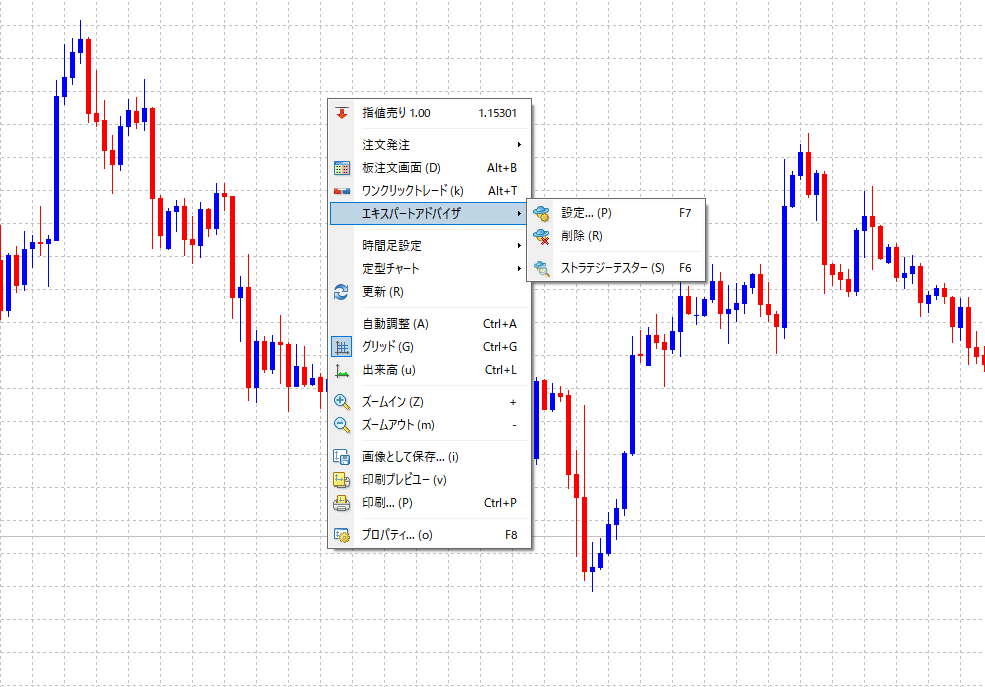Click the zoom out magnifier icon
Image resolution: width=985 pixels, height=687 pixels.
point(341,425)
